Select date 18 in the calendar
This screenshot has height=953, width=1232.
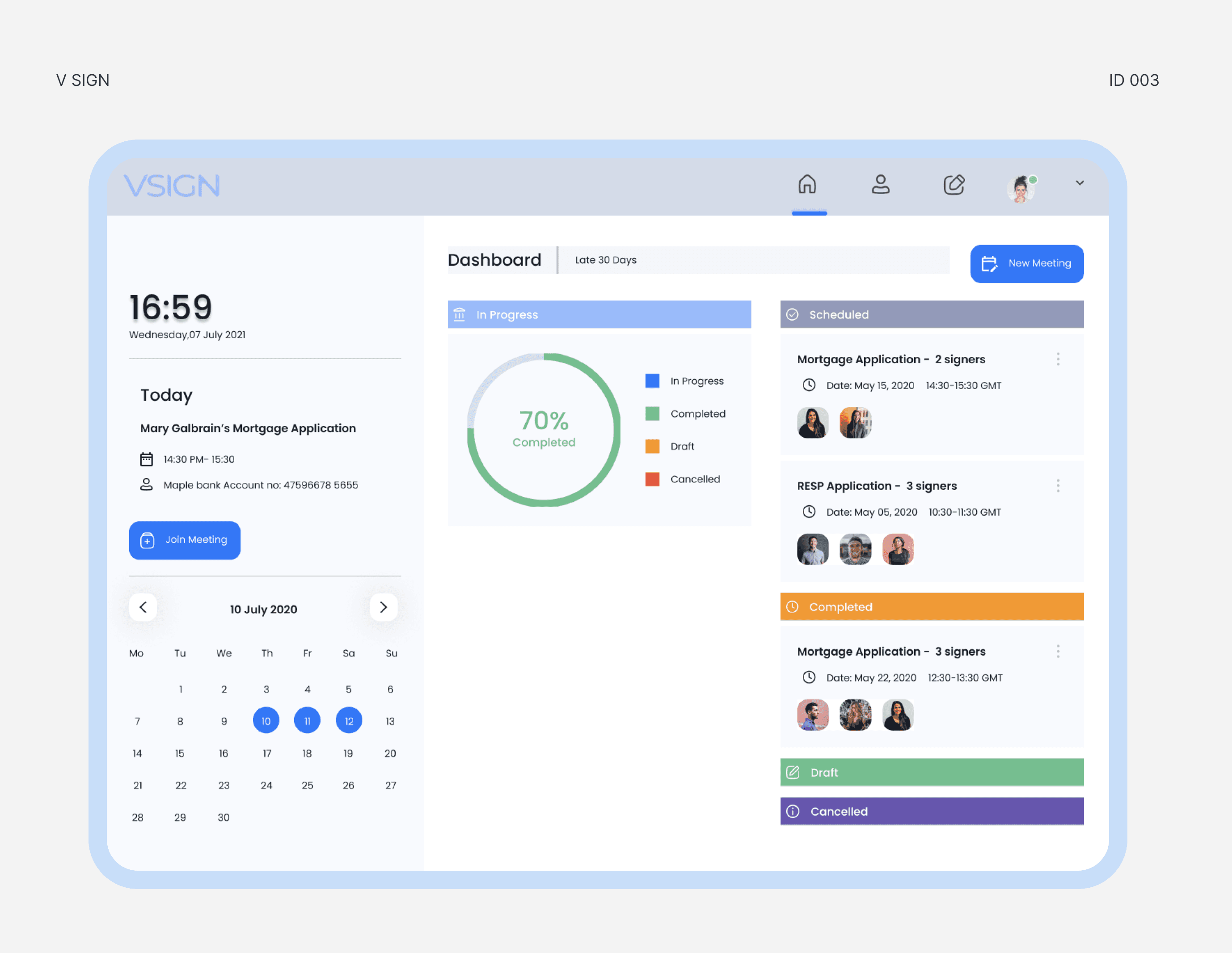coord(307,753)
